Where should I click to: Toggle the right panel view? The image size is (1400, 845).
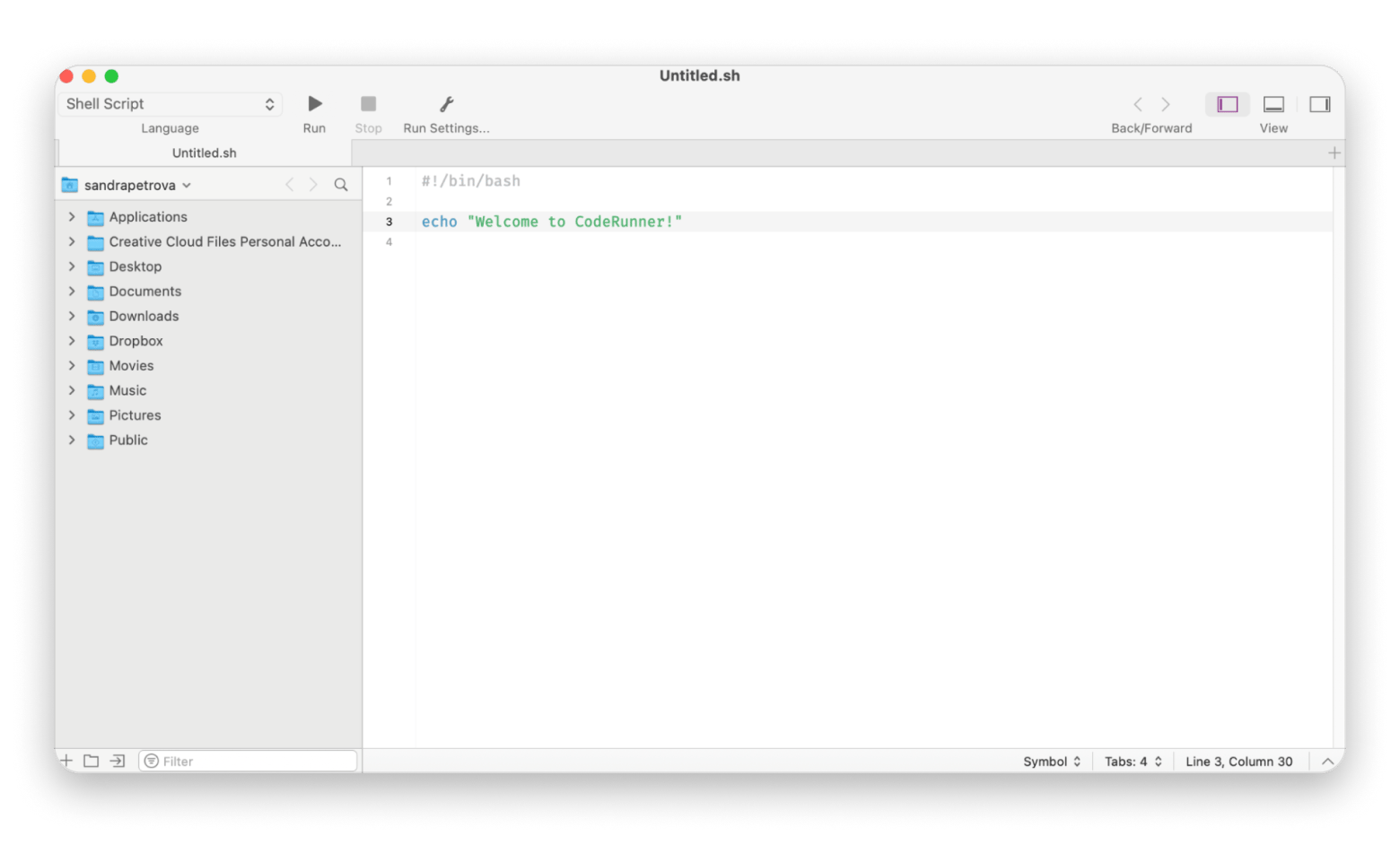click(x=1319, y=104)
